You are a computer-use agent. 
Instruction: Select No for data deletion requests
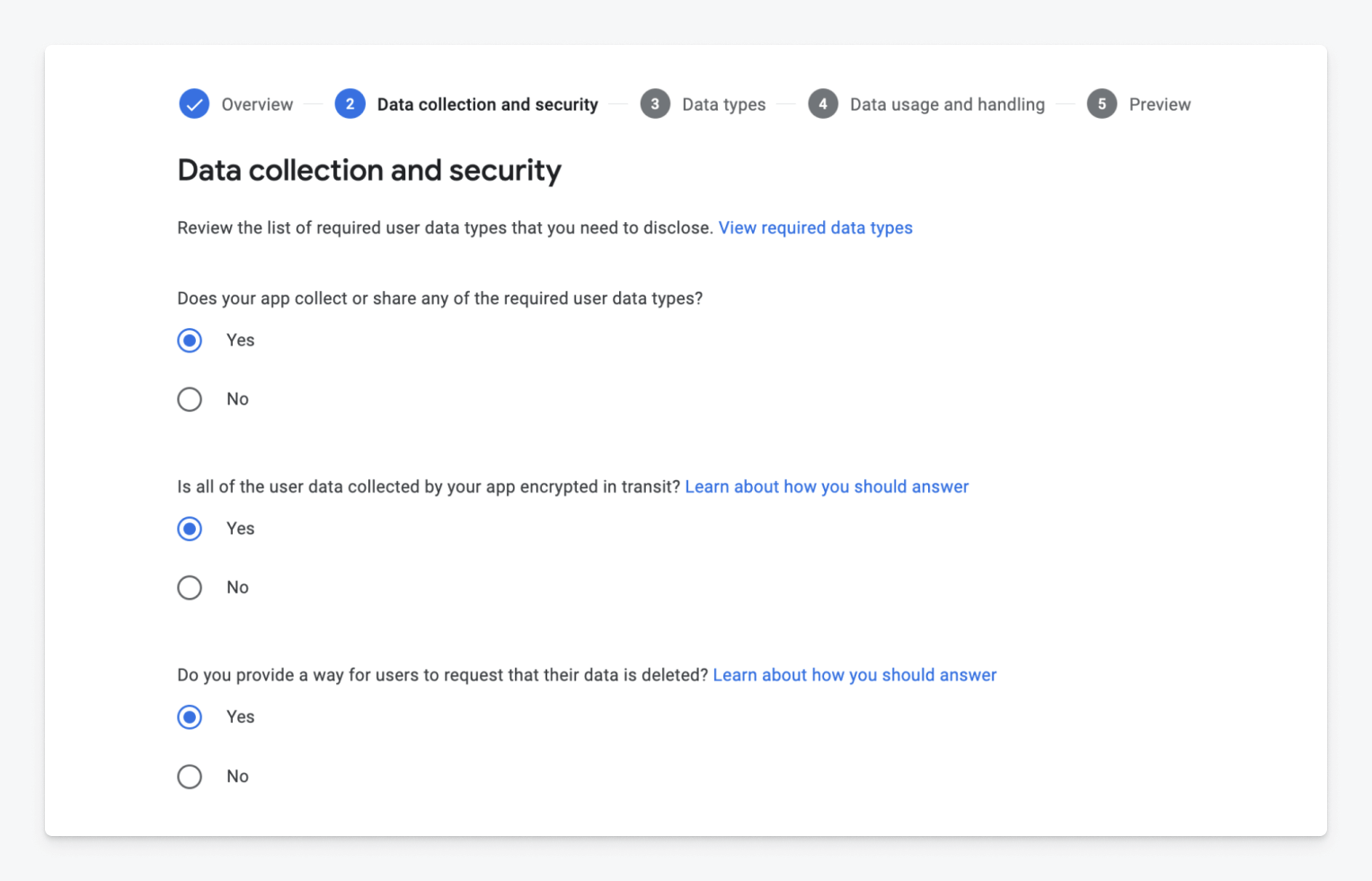(x=190, y=776)
